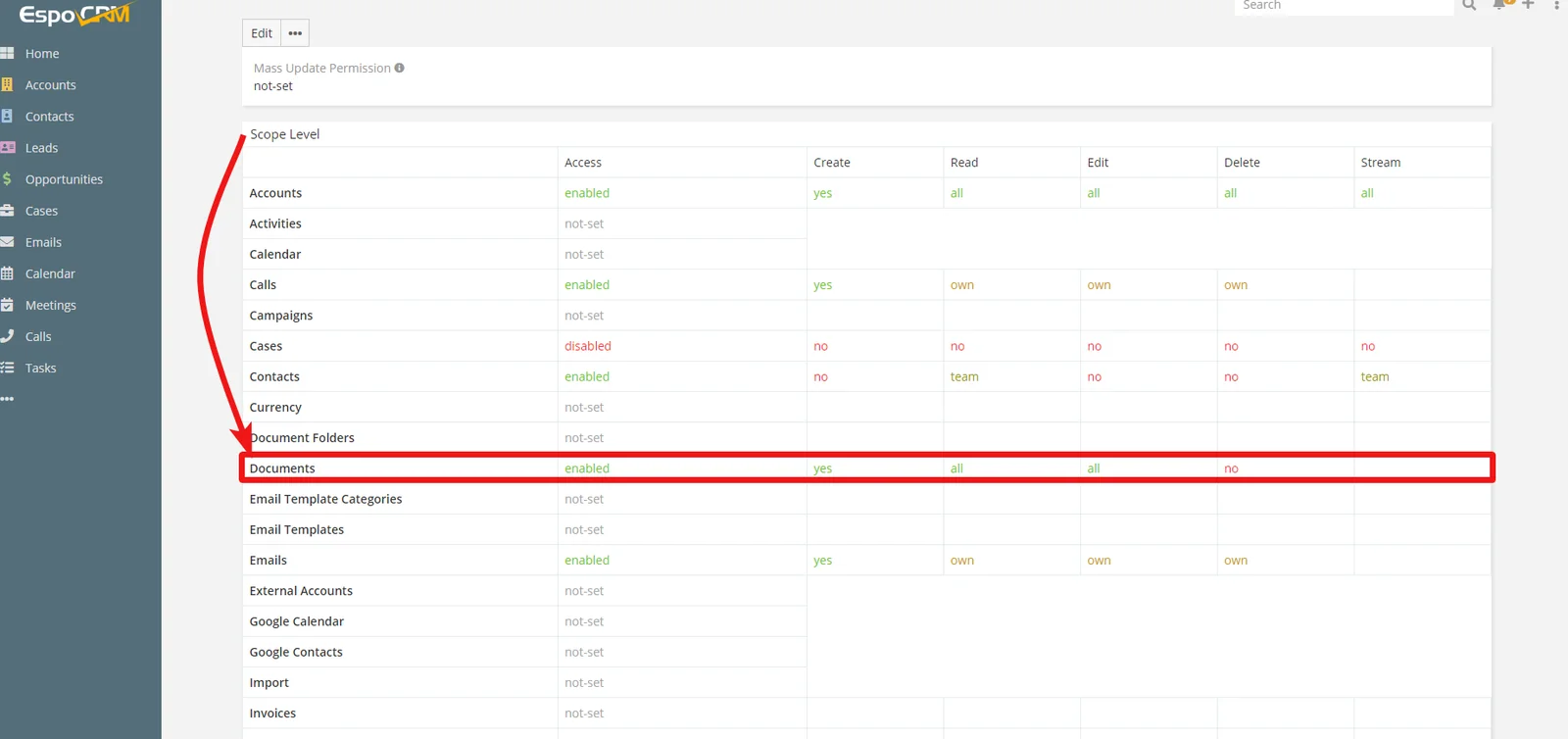Click 'no' delete value for Documents
The image size is (1568, 739).
point(1231,468)
